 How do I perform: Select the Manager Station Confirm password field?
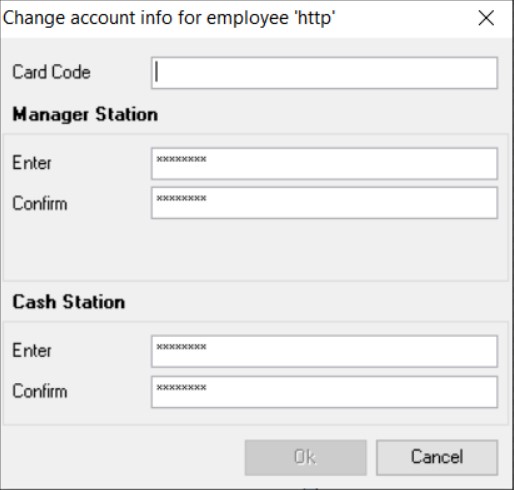[x=324, y=203]
